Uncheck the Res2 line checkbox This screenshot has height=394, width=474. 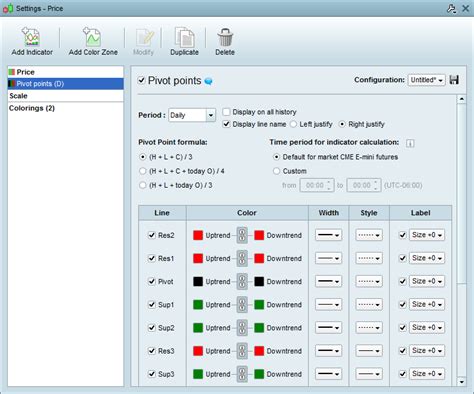(152, 235)
